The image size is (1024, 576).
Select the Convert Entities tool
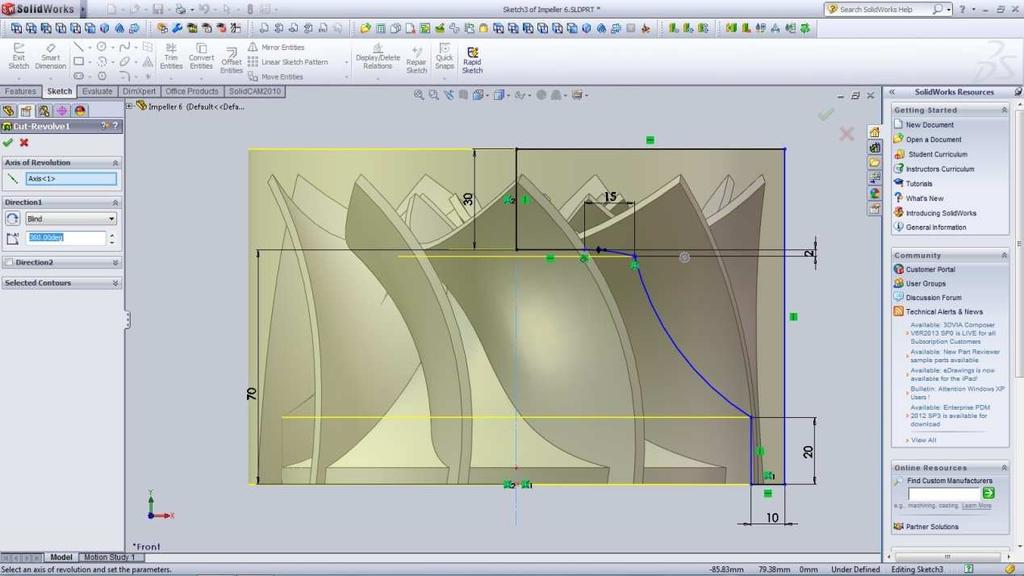(x=201, y=56)
